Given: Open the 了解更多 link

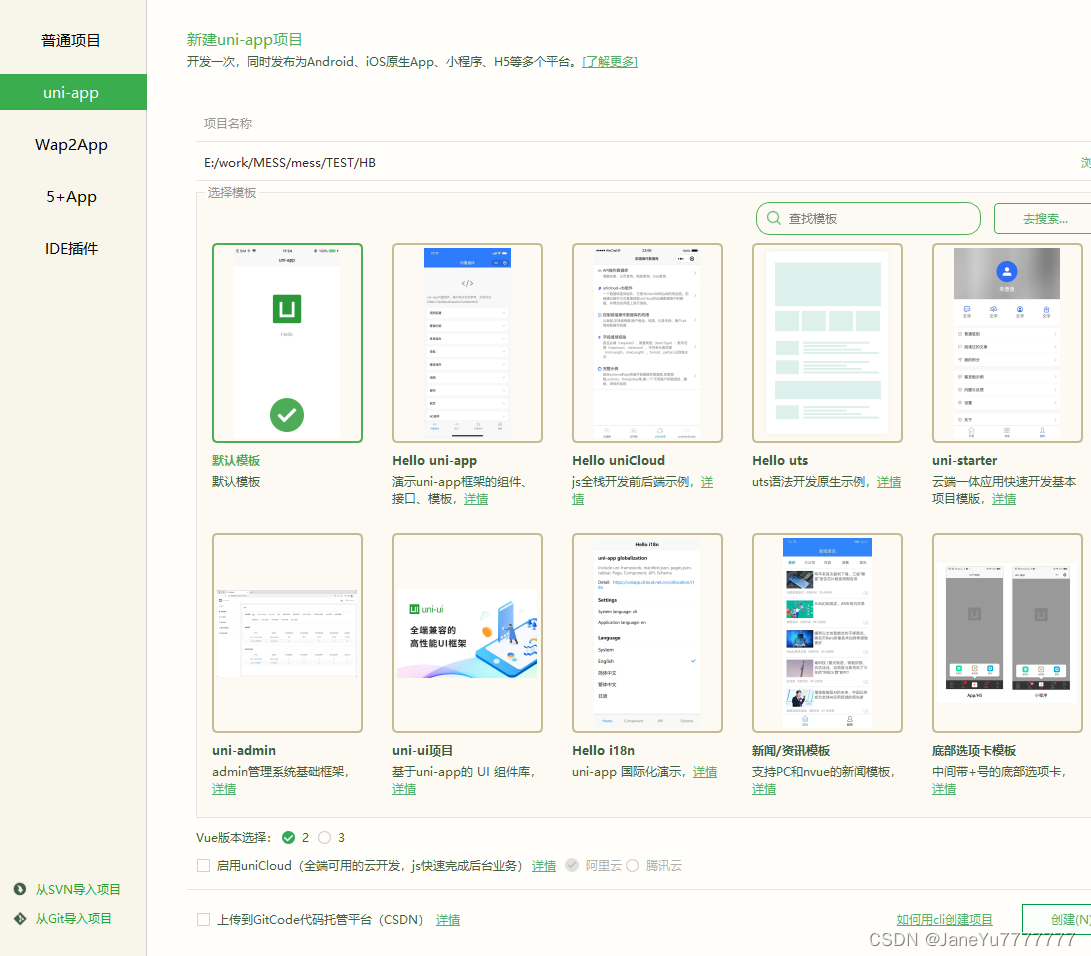Looking at the screenshot, I should [610, 61].
